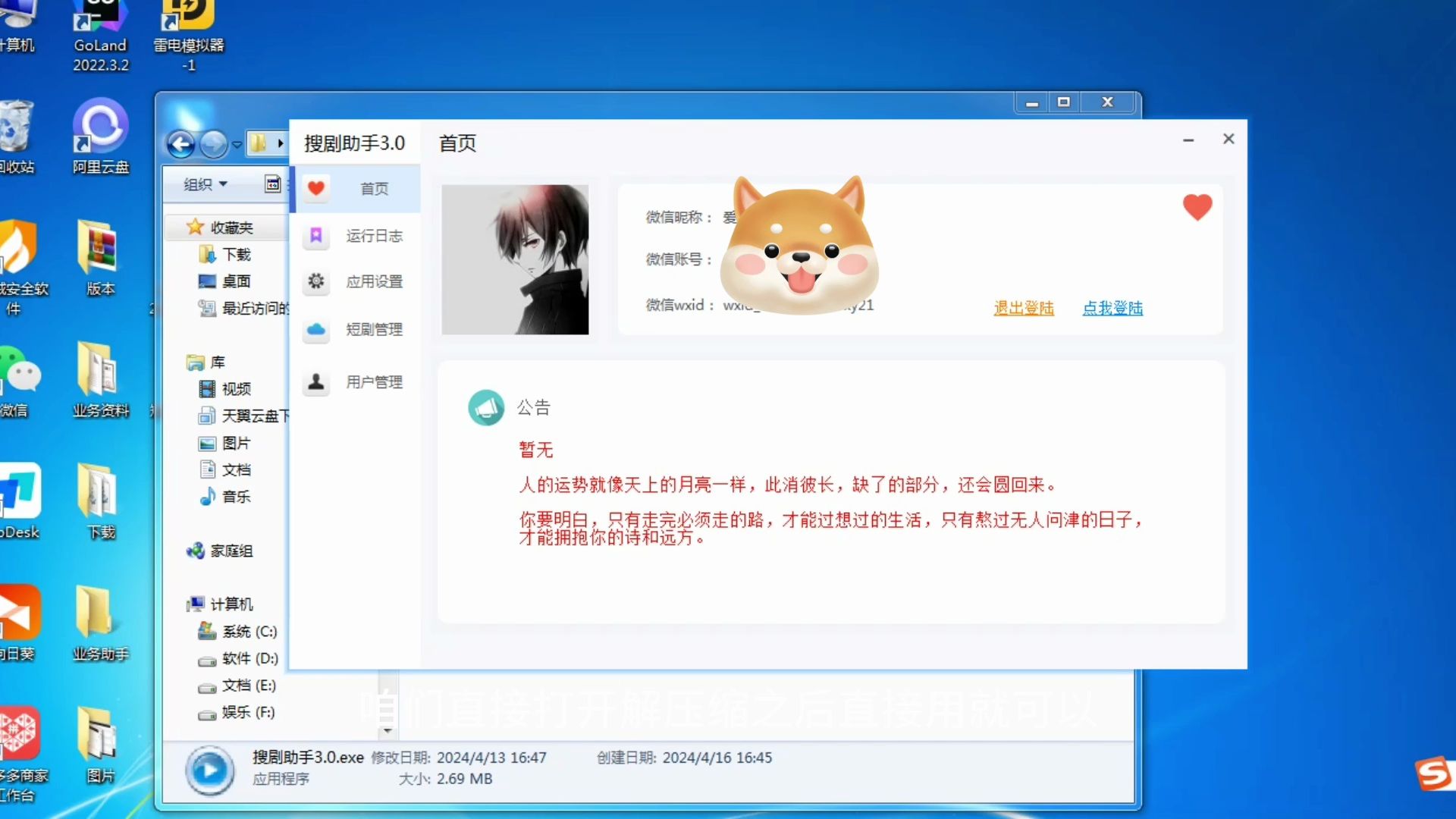
Task: Click the Explorer view layout icon
Action: point(272,184)
